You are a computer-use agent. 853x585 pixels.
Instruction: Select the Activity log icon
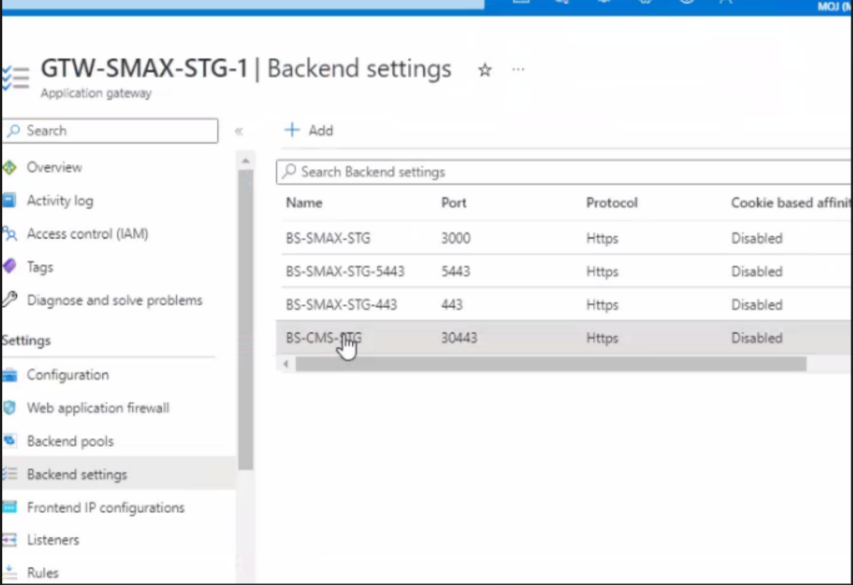(x=11, y=200)
